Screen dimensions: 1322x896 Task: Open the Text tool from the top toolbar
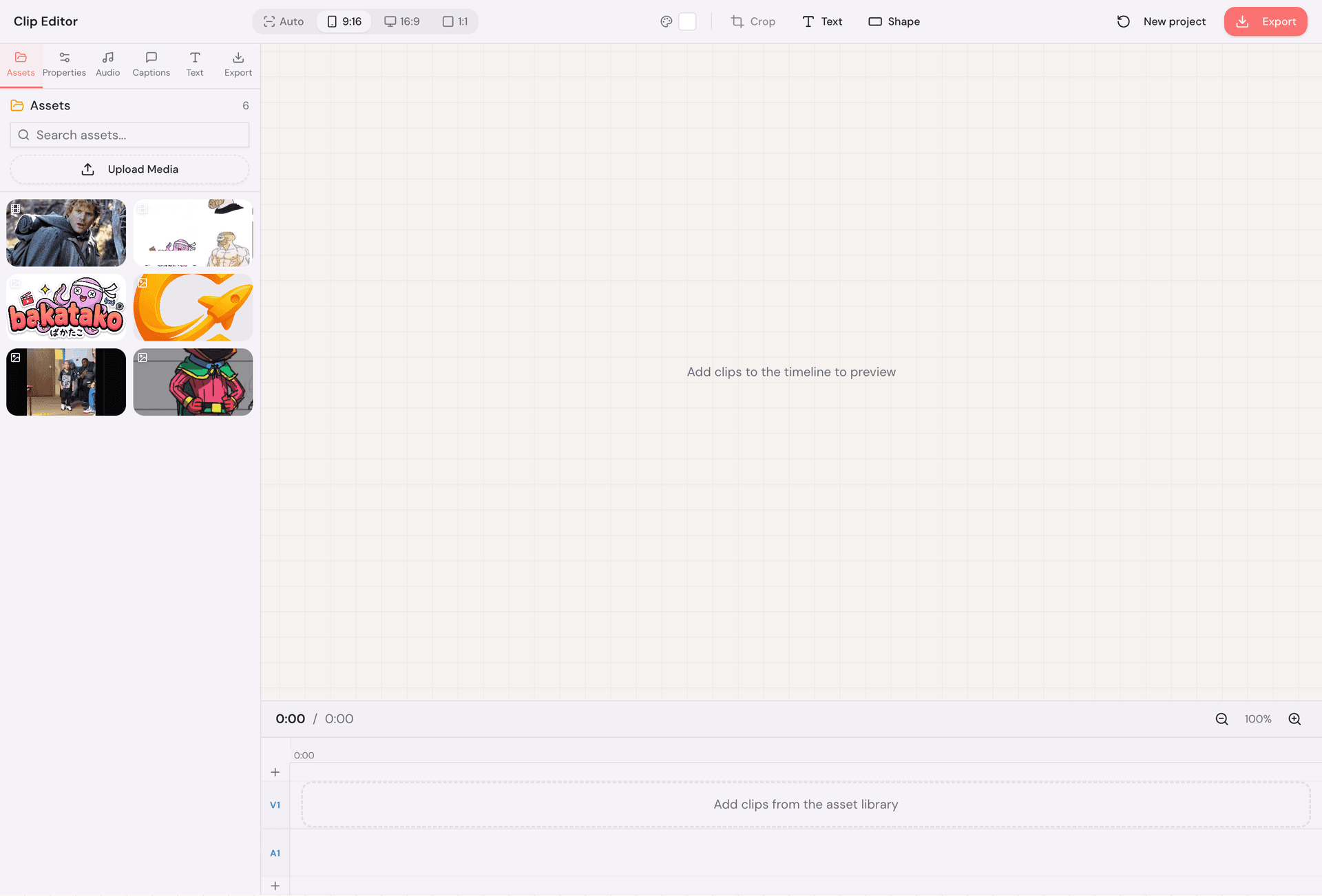(822, 21)
